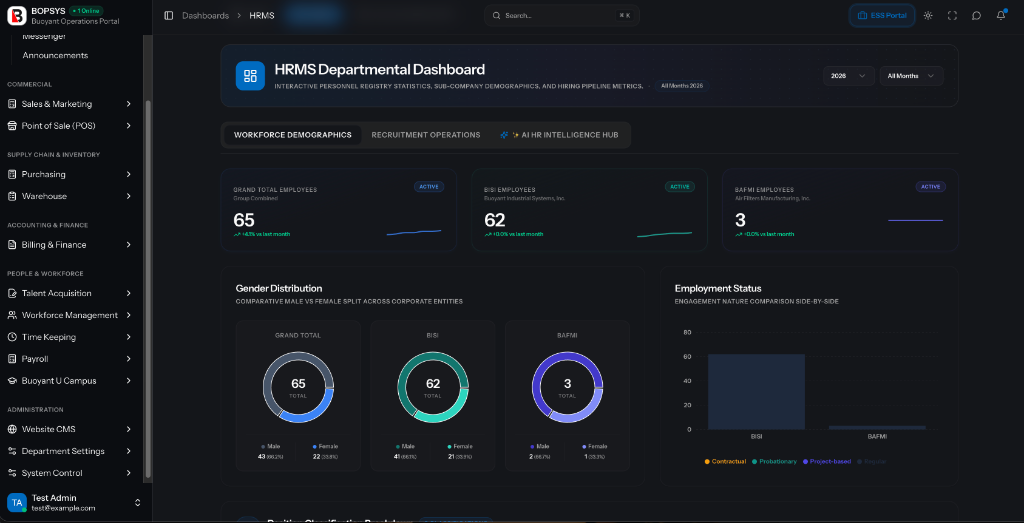Click ACTIVE badge on Grand Total card
The width and height of the screenshot is (1024, 523).
tap(429, 187)
